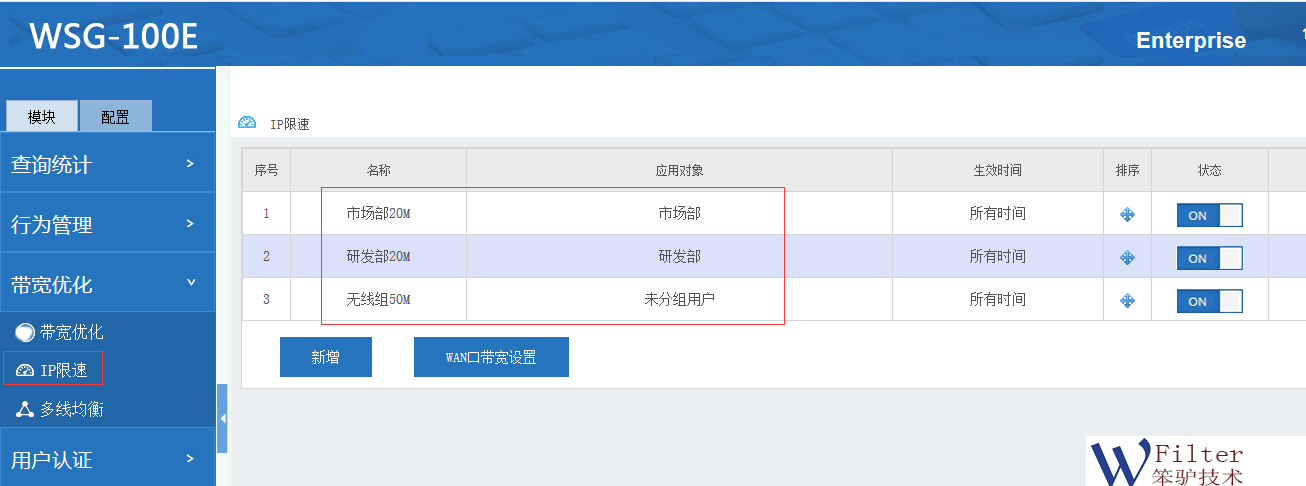The width and height of the screenshot is (1306, 486).
Task: Click the IP限速 speedometer icon in sidebar
Action: click(x=25, y=370)
